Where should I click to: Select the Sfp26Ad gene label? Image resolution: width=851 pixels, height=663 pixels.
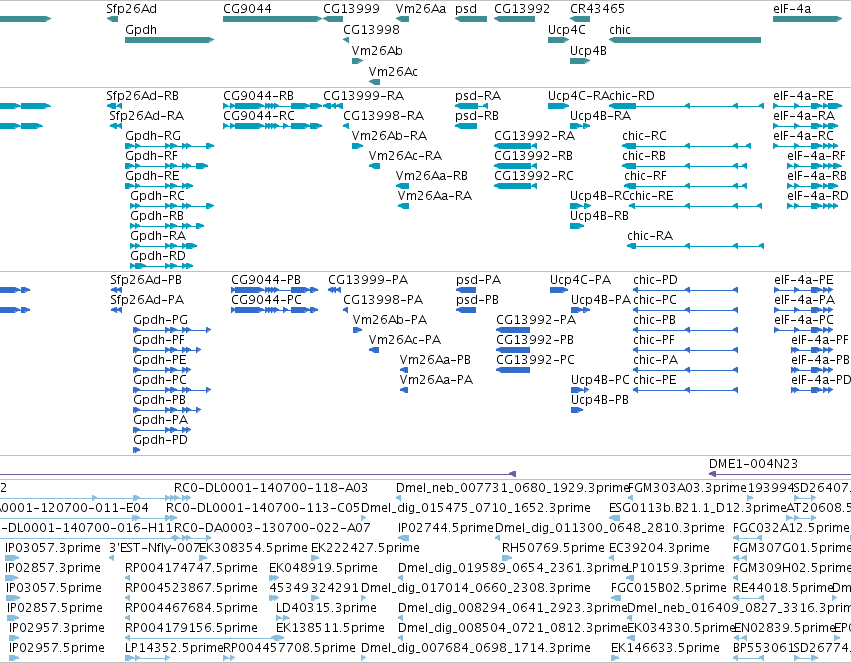[x=131, y=9]
